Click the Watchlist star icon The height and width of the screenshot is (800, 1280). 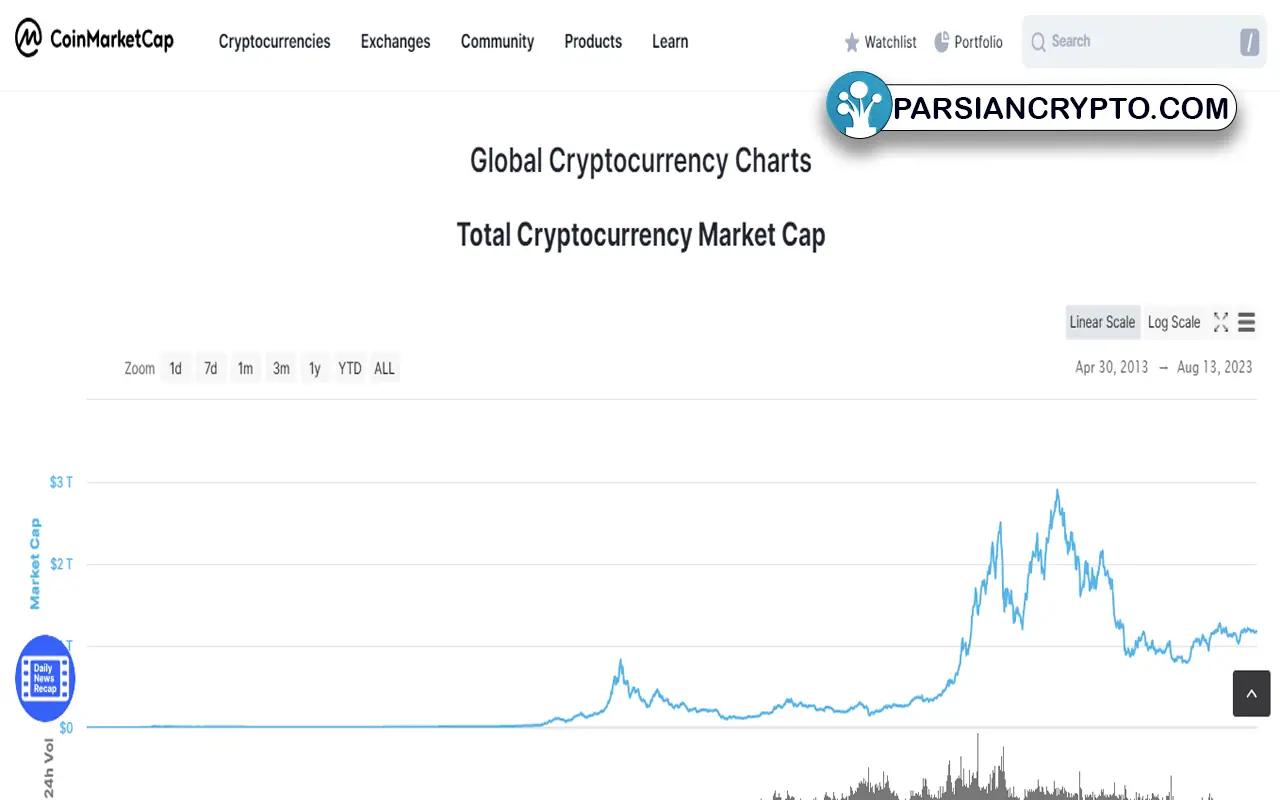click(852, 42)
